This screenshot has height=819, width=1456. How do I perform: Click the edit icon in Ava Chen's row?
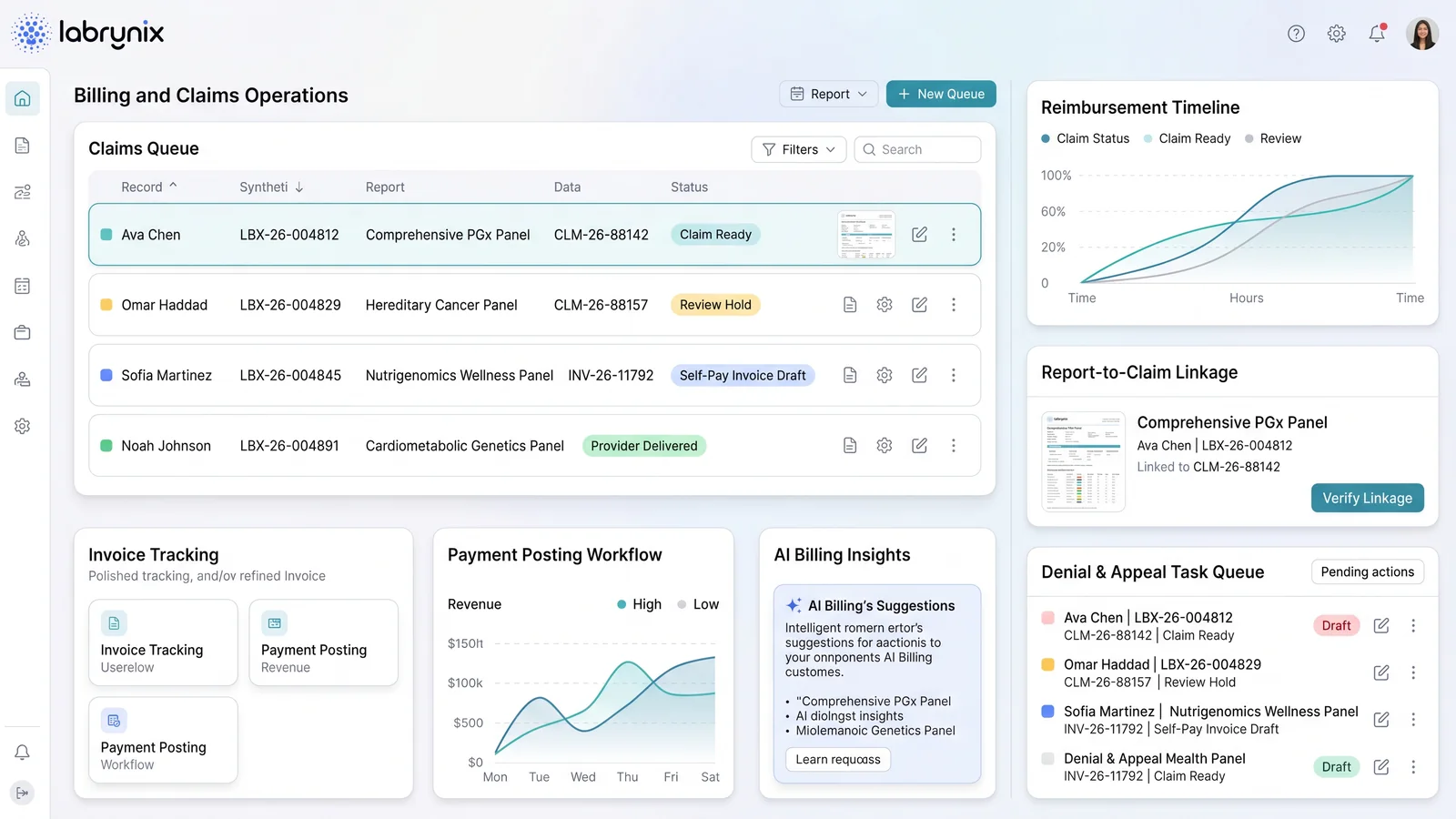tap(920, 235)
